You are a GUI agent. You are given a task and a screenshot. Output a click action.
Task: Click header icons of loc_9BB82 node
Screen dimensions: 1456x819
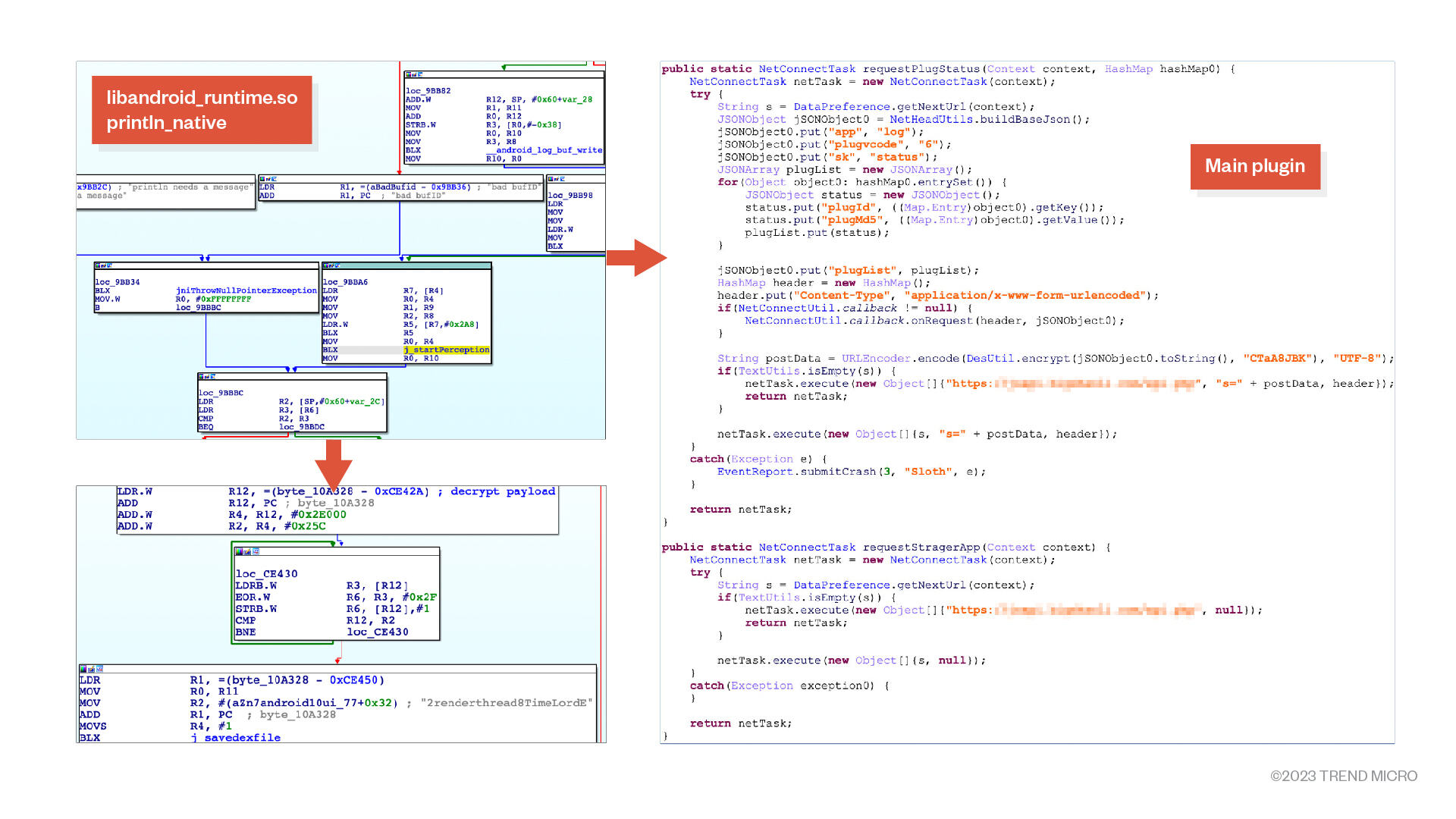tap(414, 75)
